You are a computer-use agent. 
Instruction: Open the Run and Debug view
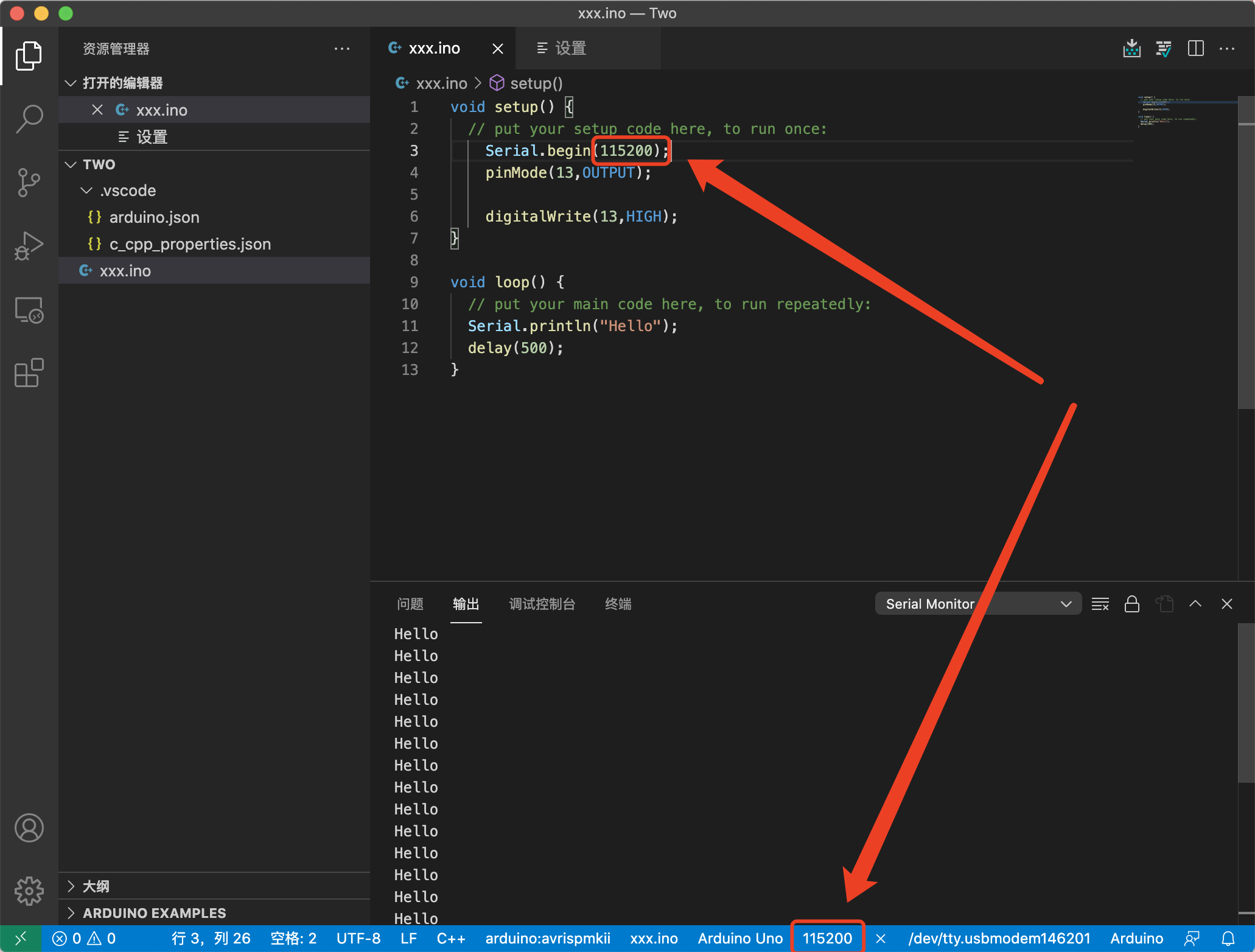[x=29, y=246]
